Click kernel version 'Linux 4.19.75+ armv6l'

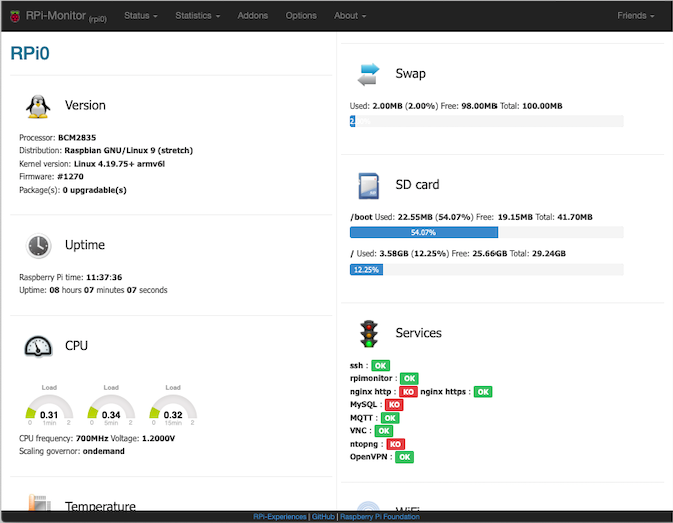pos(119,164)
